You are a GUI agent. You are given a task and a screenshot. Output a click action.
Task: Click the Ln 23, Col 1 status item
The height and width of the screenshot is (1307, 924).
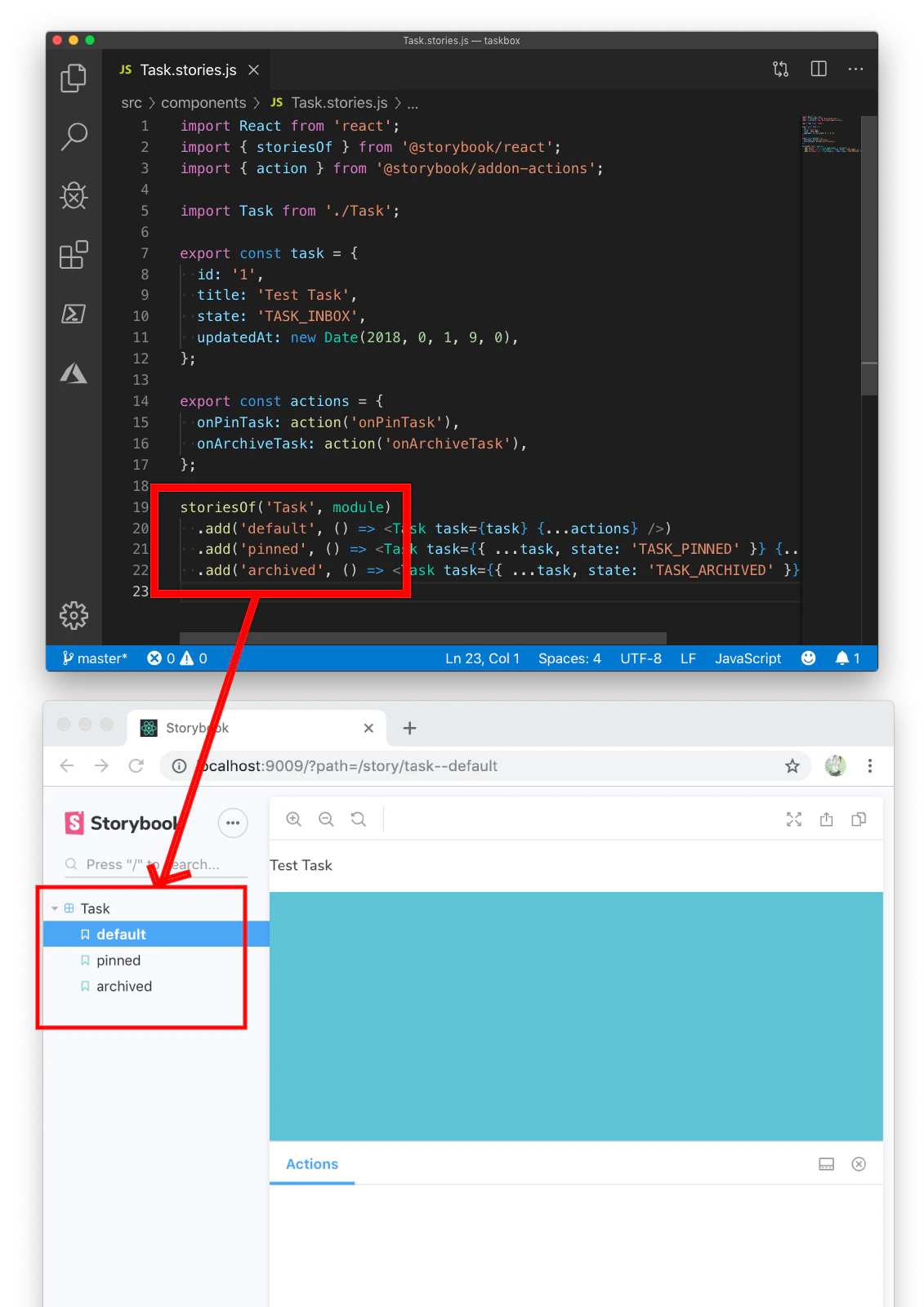click(482, 658)
